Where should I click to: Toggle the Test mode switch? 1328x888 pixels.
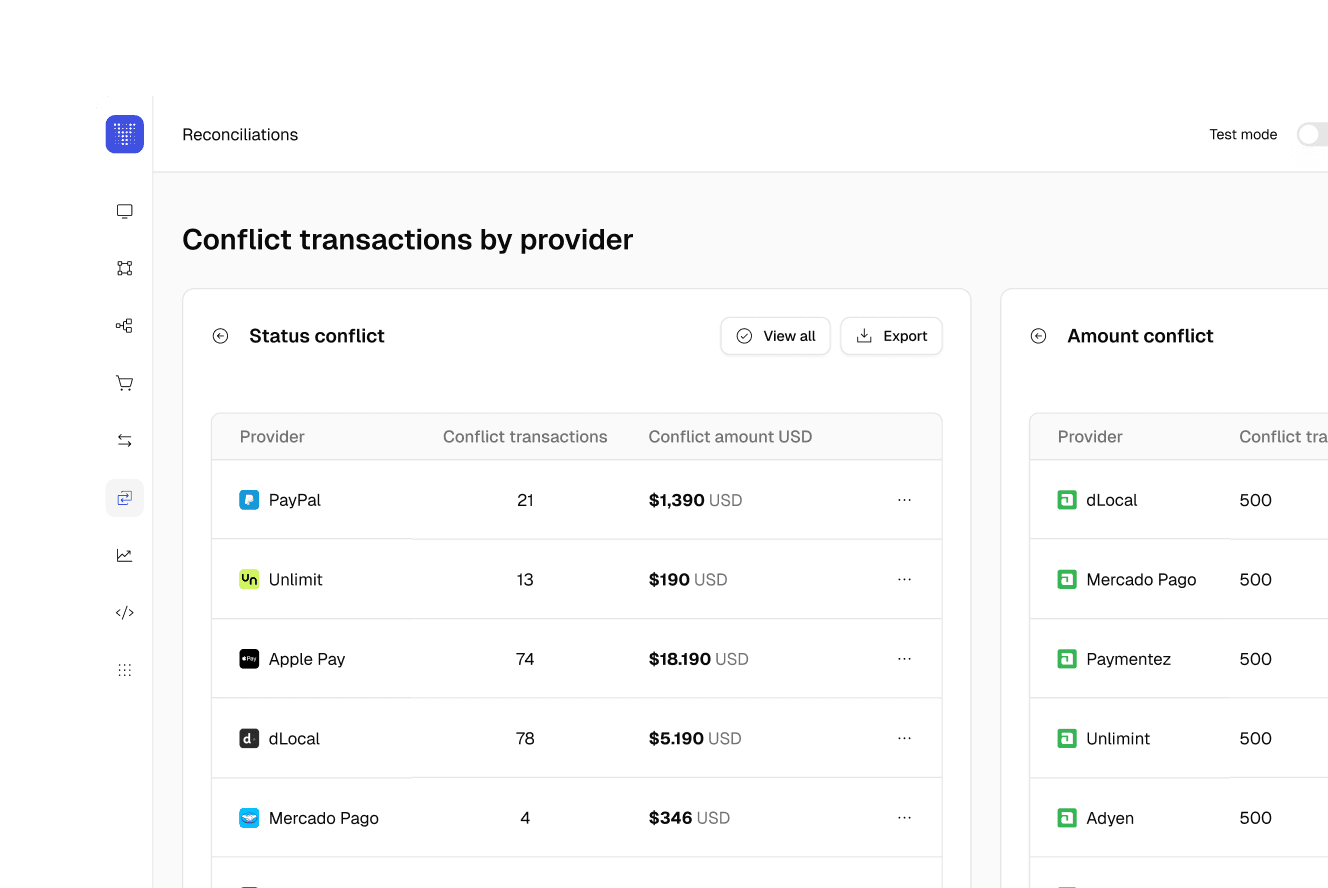[1313, 134]
